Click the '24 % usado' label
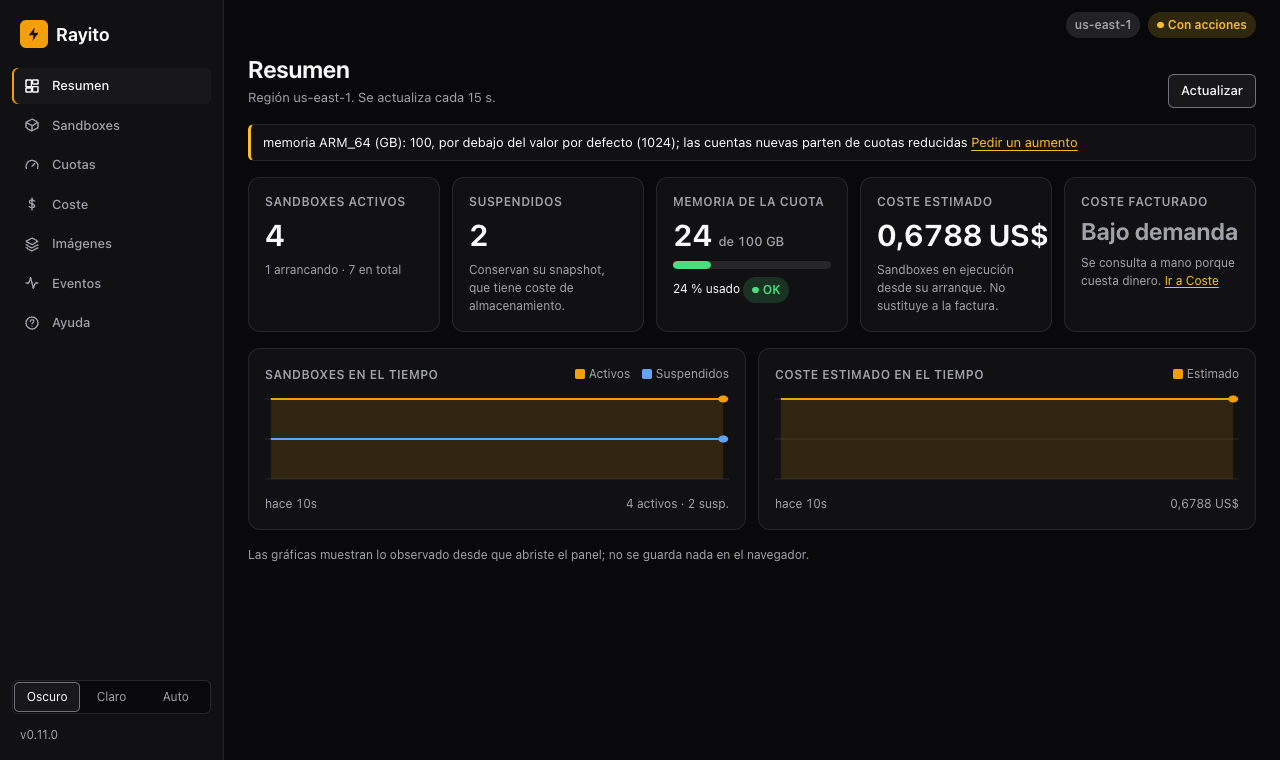1280x760 pixels. (x=706, y=289)
